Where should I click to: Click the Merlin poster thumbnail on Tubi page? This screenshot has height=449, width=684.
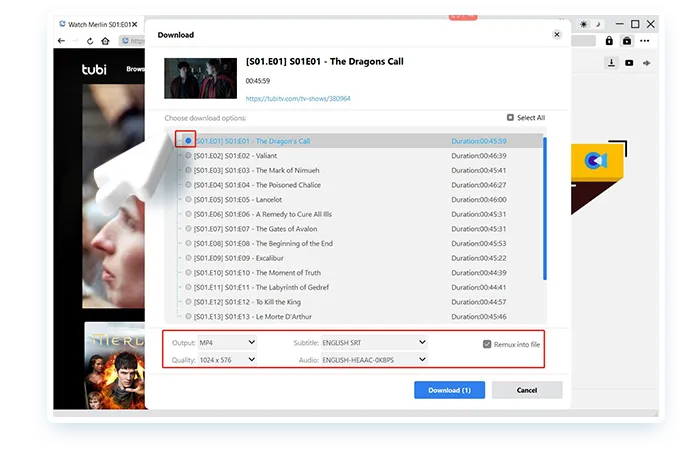coord(115,366)
